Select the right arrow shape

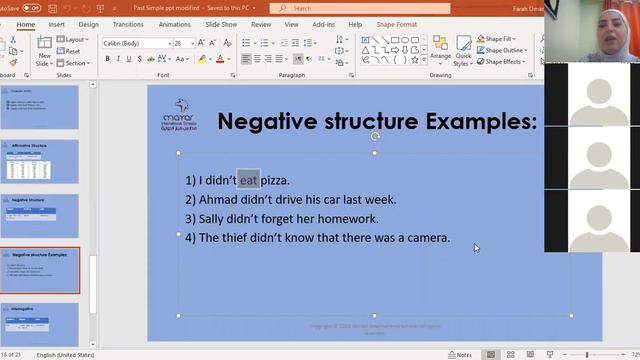pos(395,50)
